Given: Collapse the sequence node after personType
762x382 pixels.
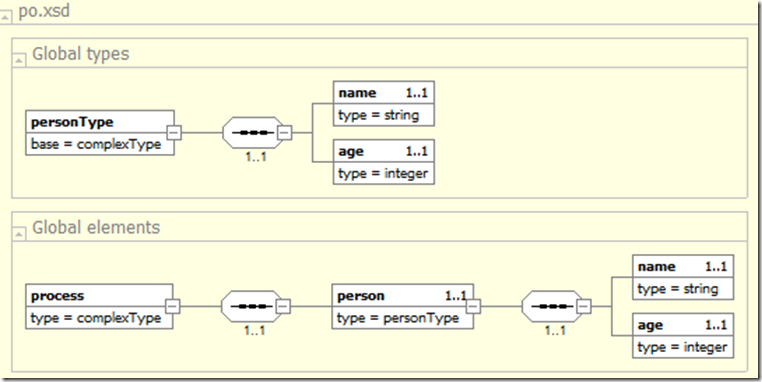Looking at the screenshot, I should [x=285, y=132].
